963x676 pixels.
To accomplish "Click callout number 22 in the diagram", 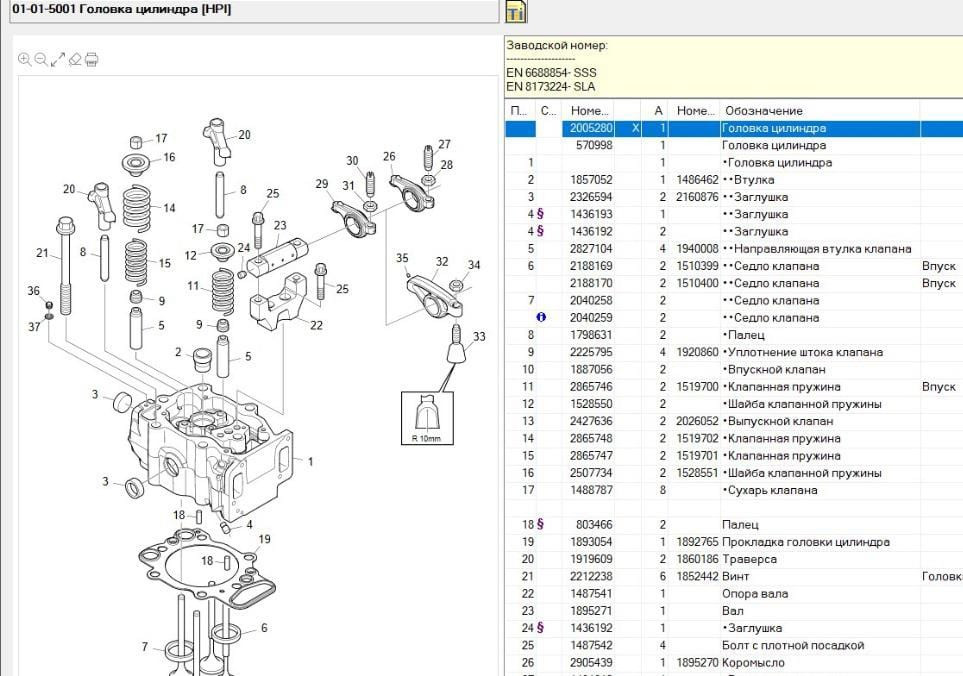I will click(316, 325).
